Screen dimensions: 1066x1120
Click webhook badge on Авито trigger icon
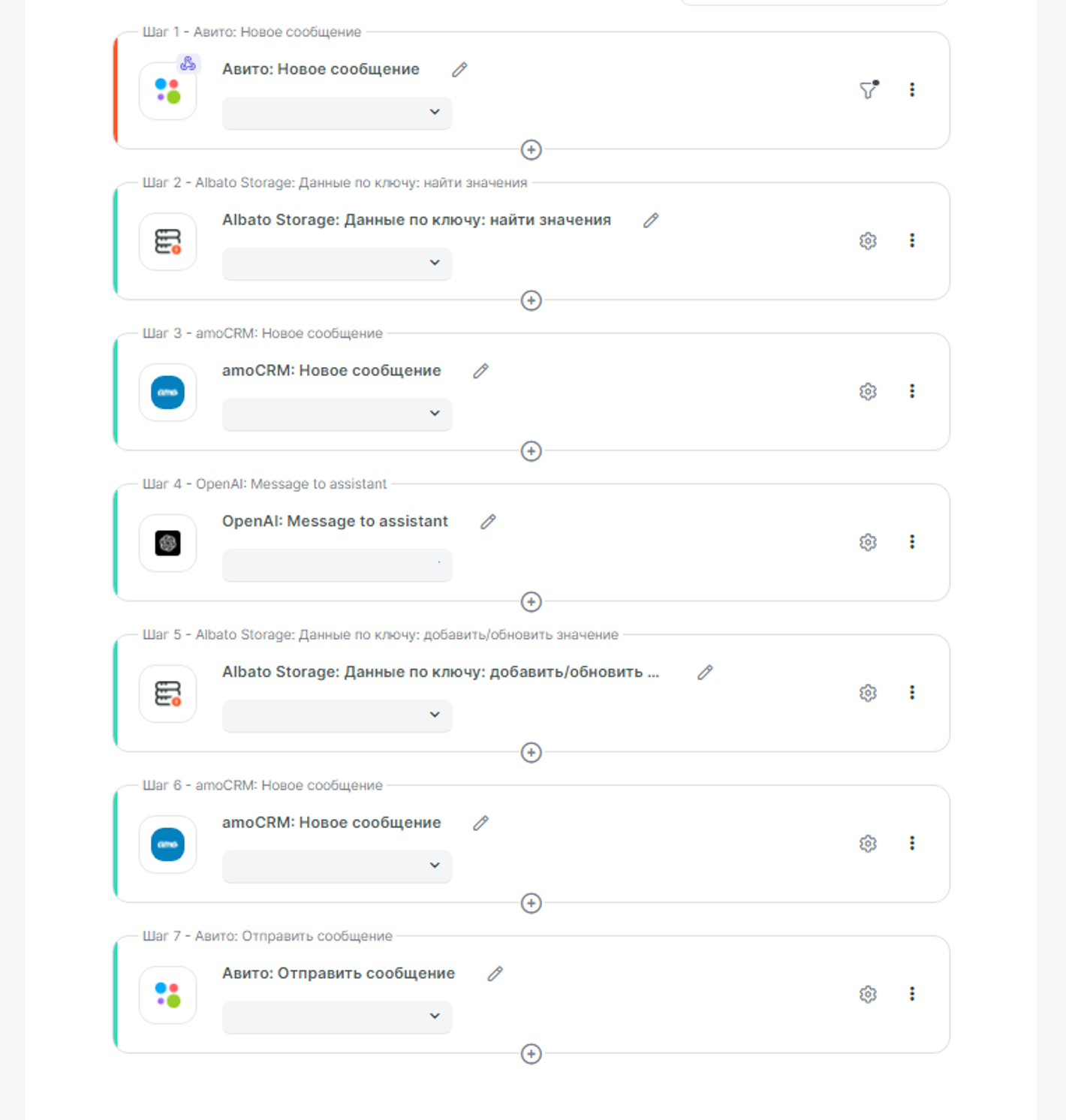coord(188,64)
